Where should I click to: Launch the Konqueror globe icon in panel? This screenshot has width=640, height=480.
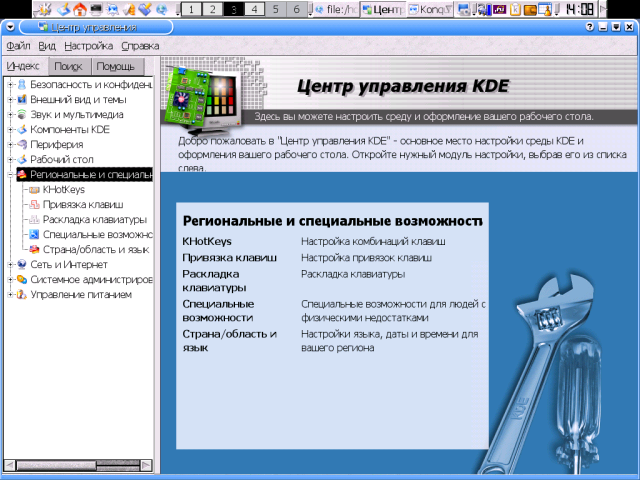pos(162,9)
